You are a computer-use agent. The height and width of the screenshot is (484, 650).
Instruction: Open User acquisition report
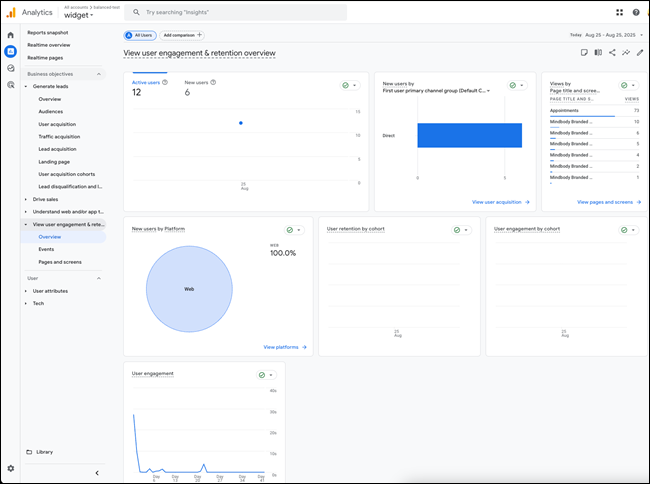[x=57, y=124]
